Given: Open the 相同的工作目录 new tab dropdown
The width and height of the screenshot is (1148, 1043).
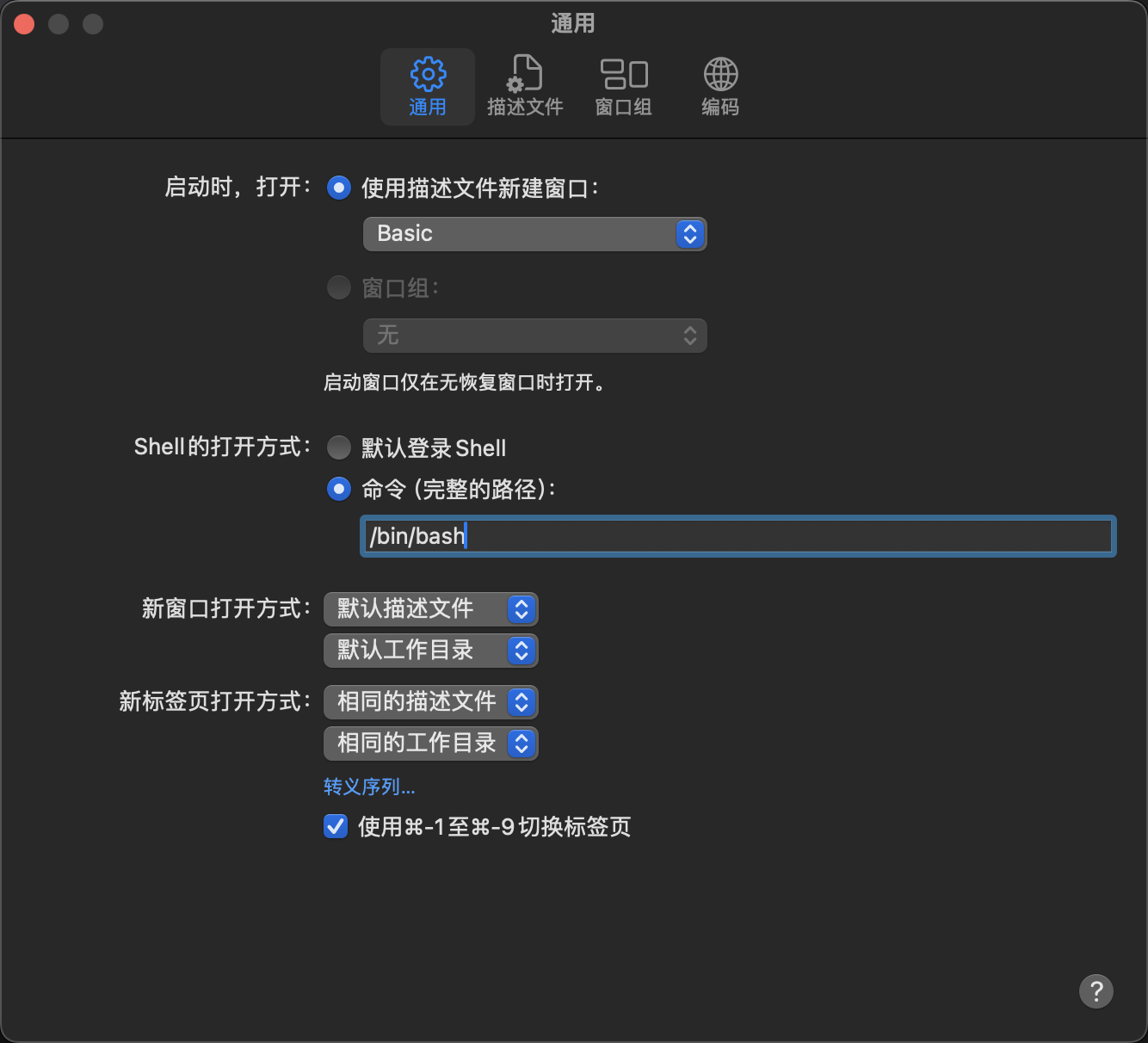Looking at the screenshot, I should (x=430, y=744).
